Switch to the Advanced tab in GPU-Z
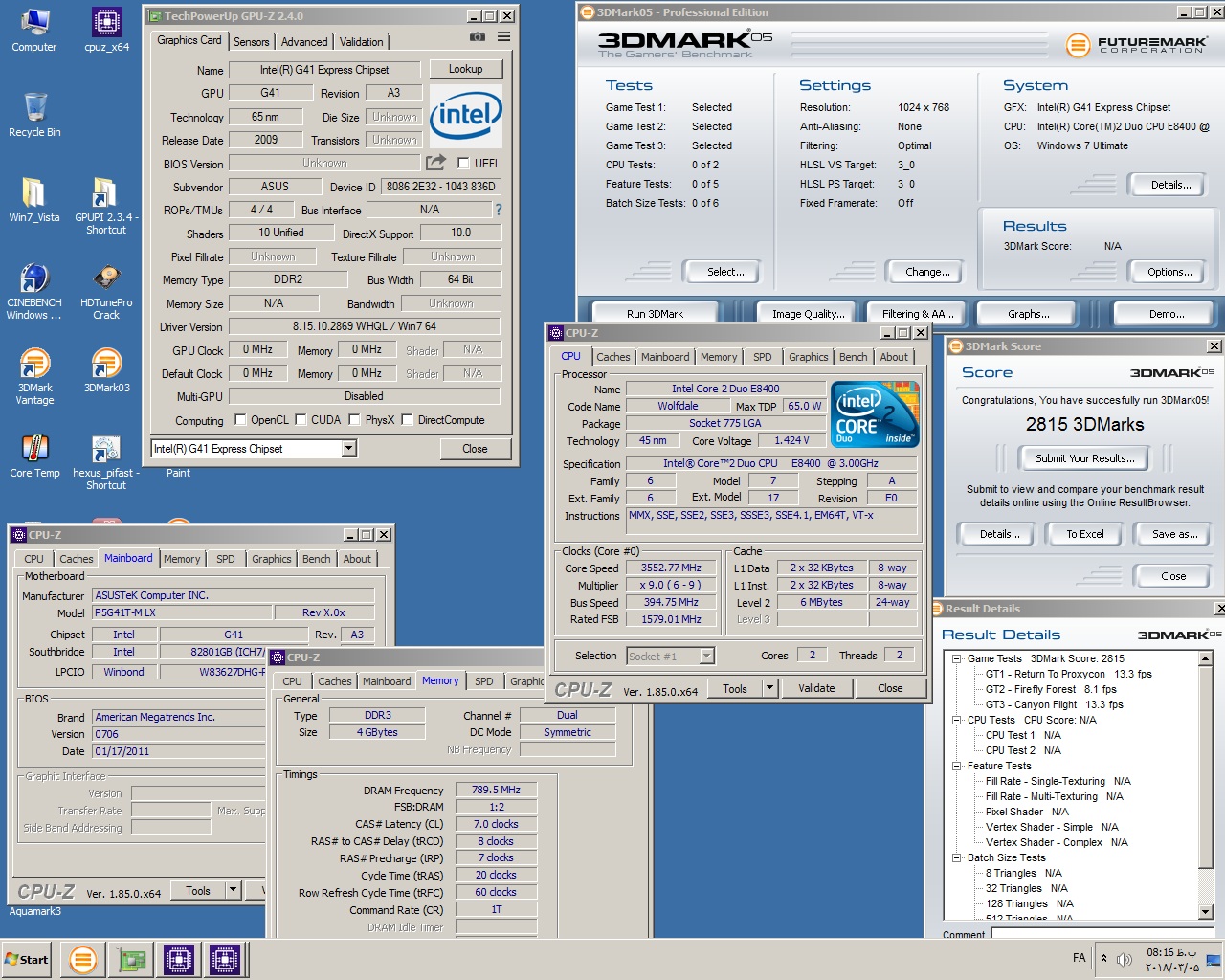The width and height of the screenshot is (1225, 980). point(304,42)
